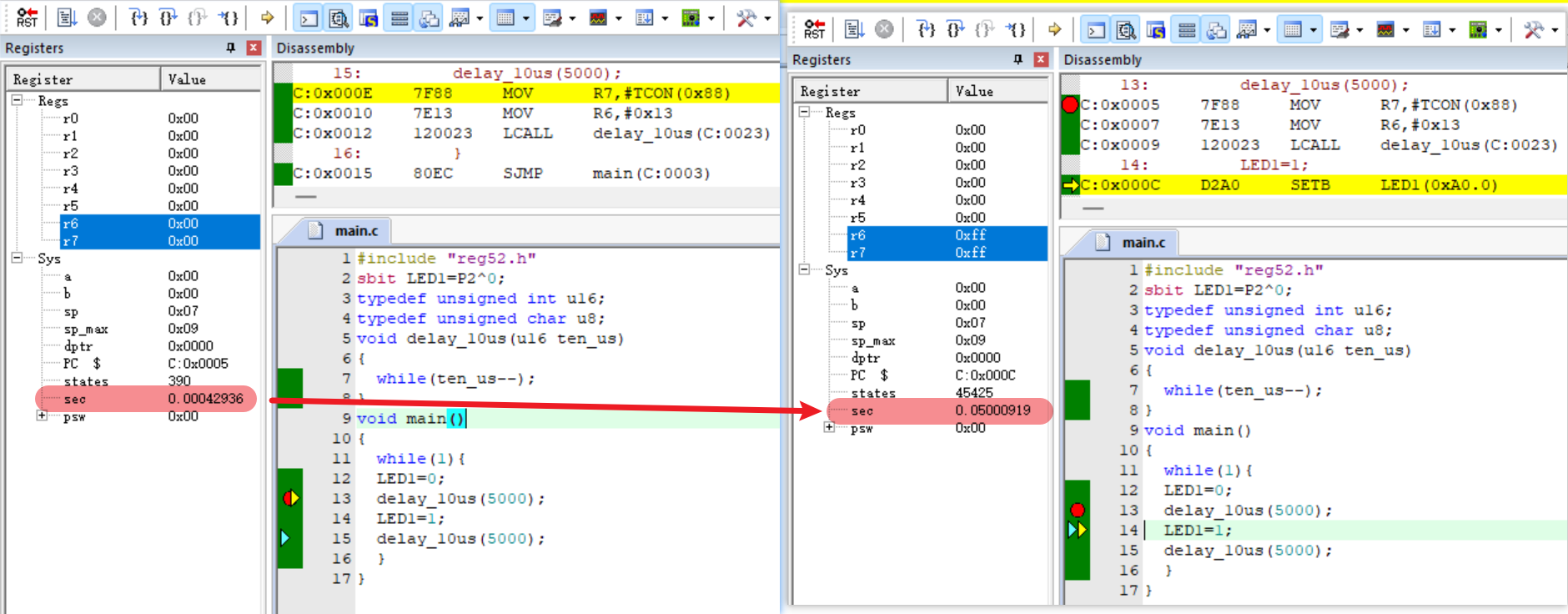Toggle Call Stack window button in left toolbar
1568x614 pixels.
430,18
